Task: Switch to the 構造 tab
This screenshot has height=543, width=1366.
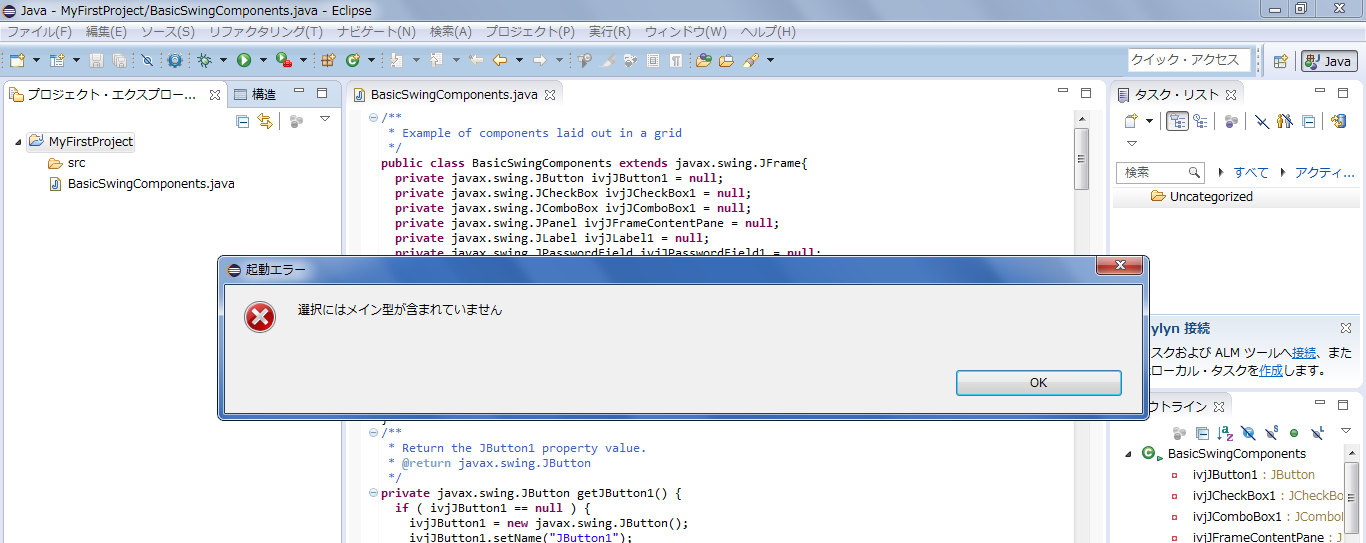Action: pyautogui.click(x=263, y=95)
